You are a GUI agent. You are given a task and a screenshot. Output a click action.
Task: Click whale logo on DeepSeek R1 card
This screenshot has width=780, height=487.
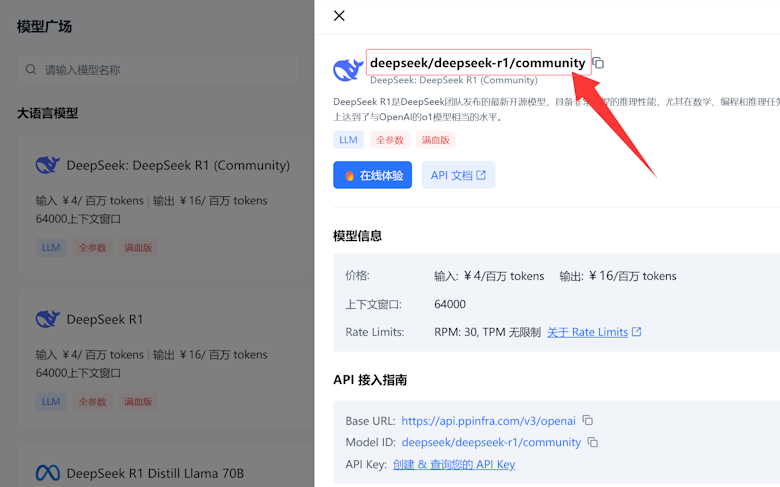[48, 319]
